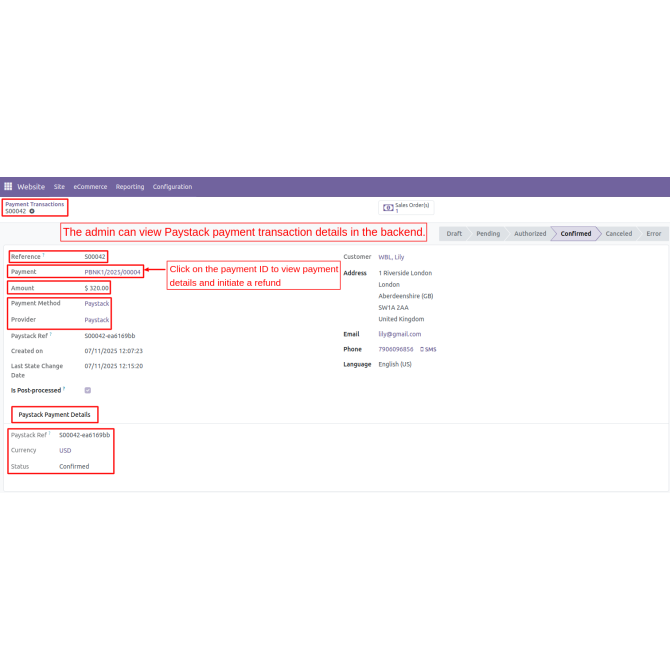Viewport: 670px width, 670px height.
Task: Click the Paystack provider link
Action: click(97, 320)
